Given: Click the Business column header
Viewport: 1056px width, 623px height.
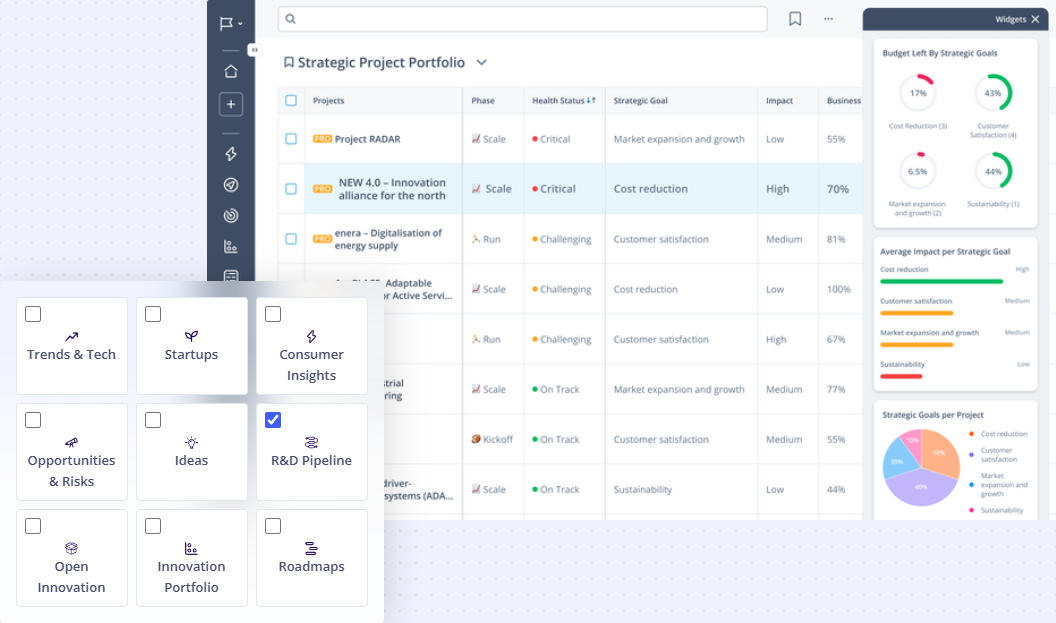Looking at the screenshot, I should coord(844,100).
